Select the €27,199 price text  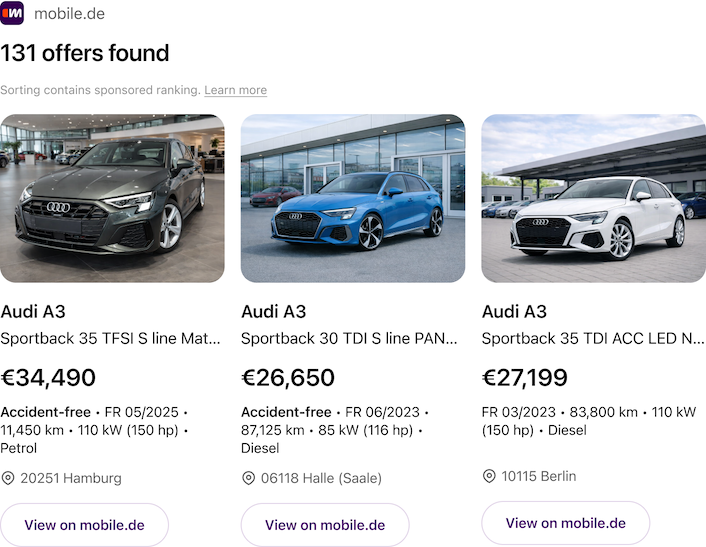[x=525, y=378]
